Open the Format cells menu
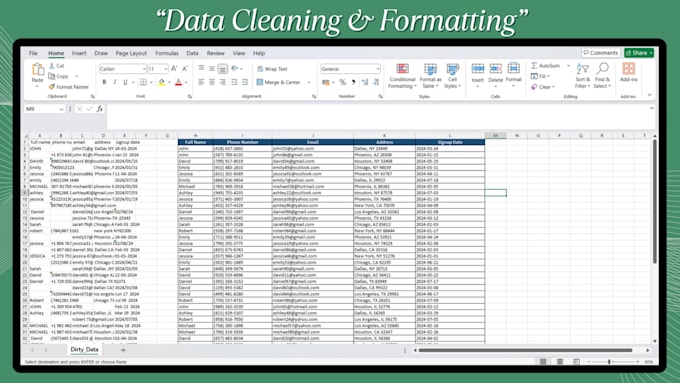Image resolution: width=680 pixels, height=383 pixels. pos(513,75)
